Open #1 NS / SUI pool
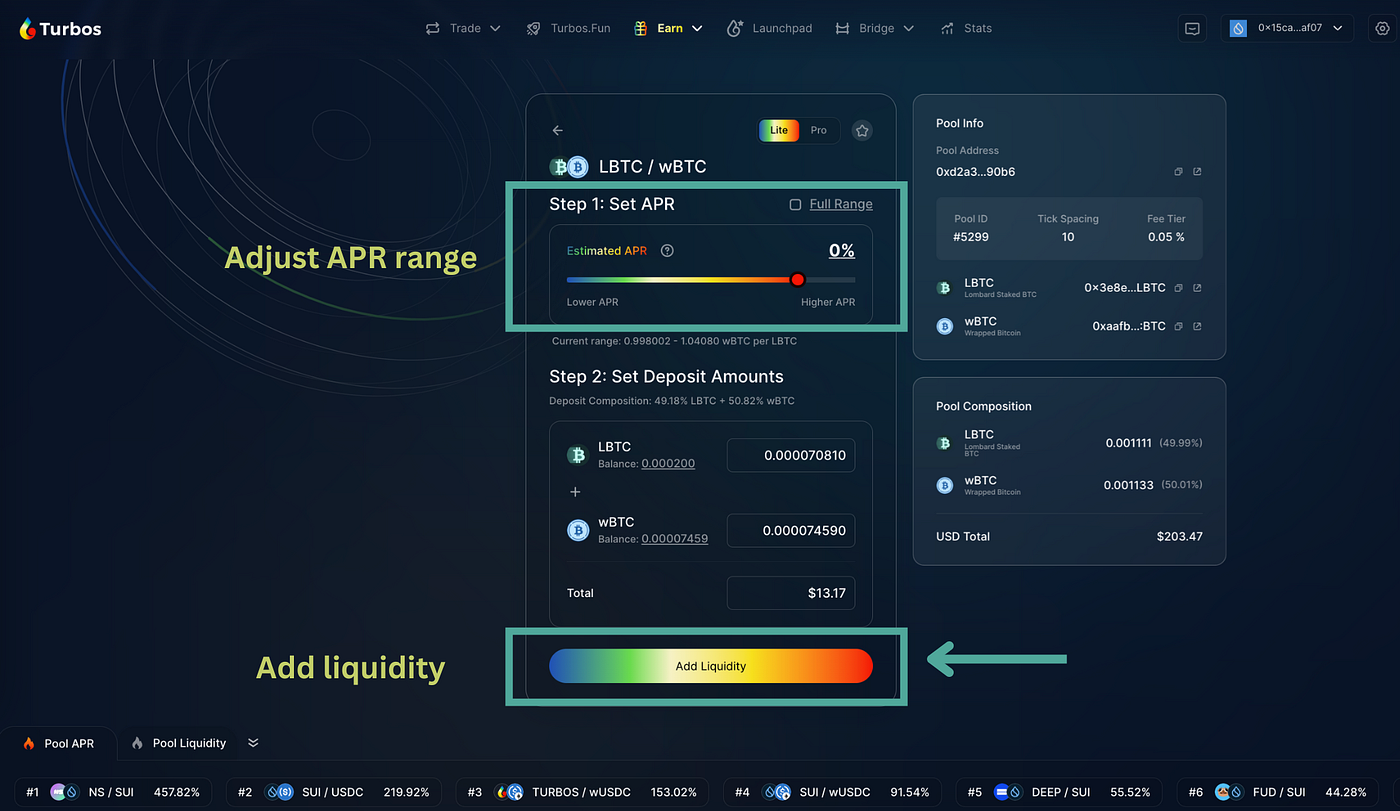The width and height of the screenshot is (1400, 811). tap(113, 792)
